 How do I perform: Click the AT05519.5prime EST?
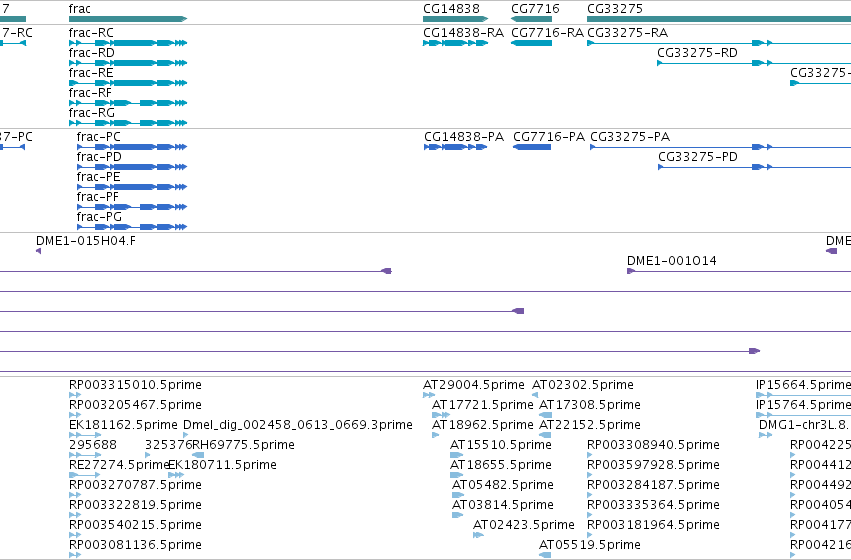pyautogui.click(x=545, y=555)
